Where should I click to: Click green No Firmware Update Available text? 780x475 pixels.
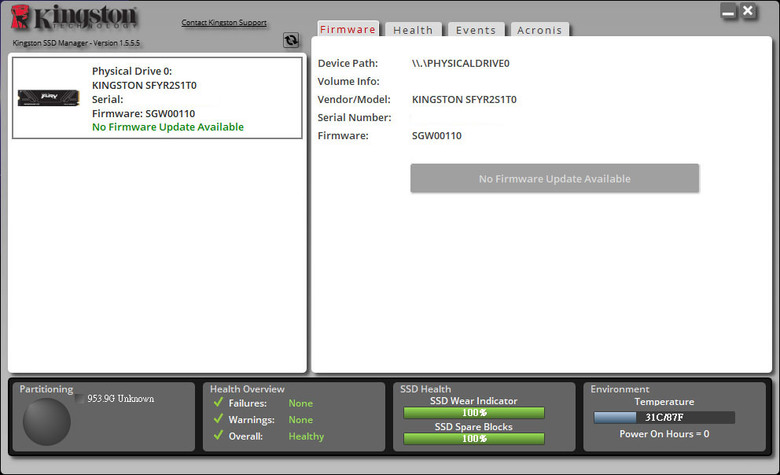pos(168,127)
